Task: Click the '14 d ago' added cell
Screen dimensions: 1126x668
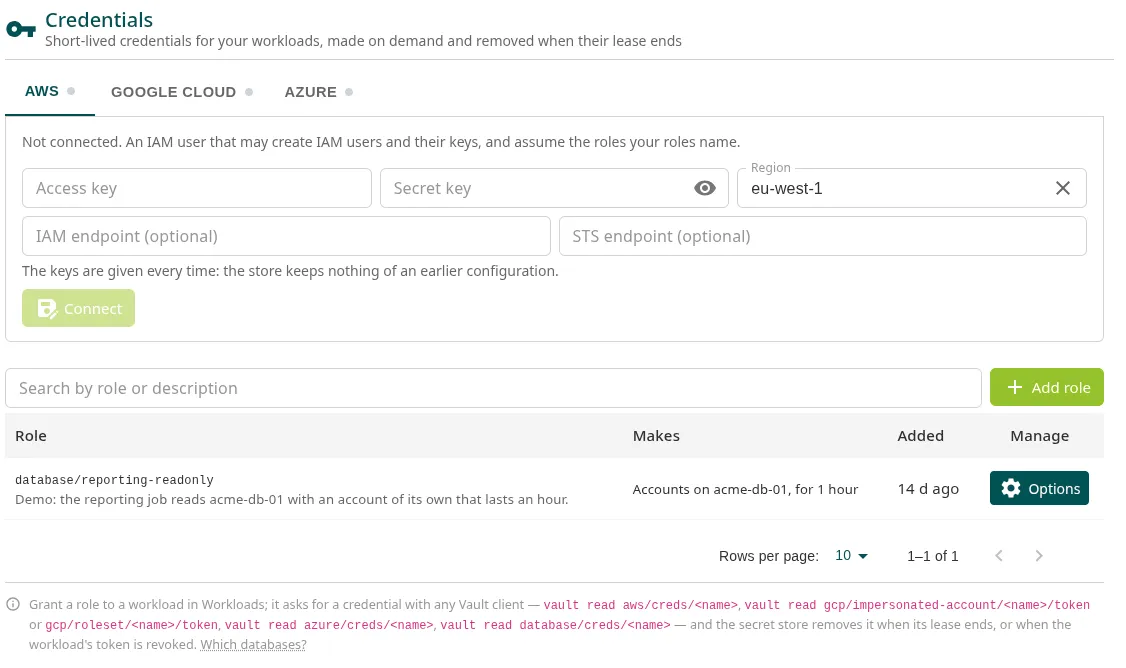Action: click(929, 489)
